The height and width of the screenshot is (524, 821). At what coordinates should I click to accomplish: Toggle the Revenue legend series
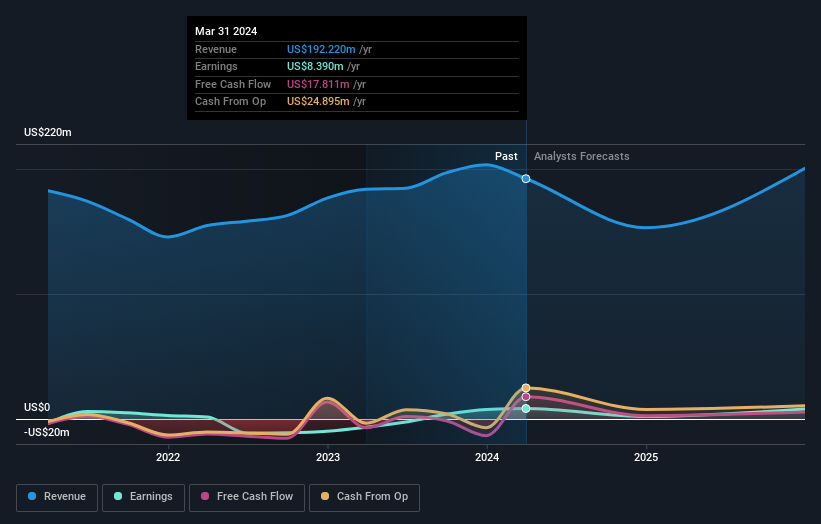coord(57,497)
